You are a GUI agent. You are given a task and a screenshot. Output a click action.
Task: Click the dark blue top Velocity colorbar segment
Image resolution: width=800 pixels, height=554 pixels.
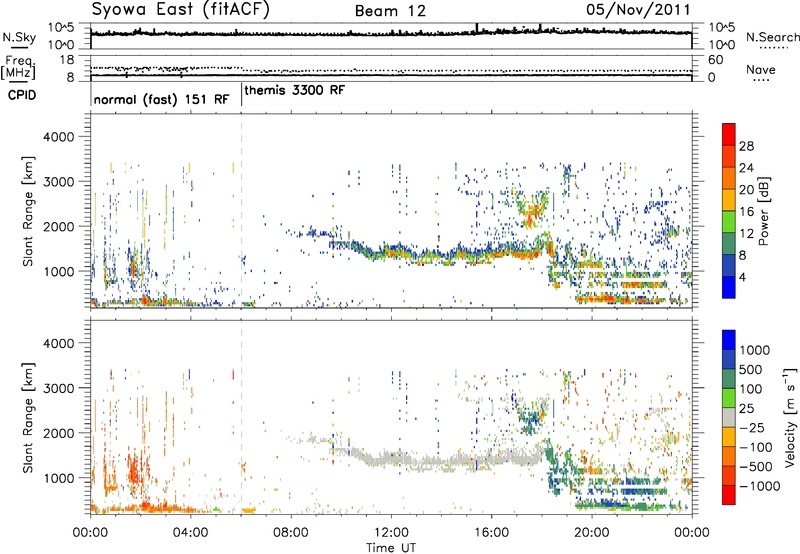coord(729,340)
